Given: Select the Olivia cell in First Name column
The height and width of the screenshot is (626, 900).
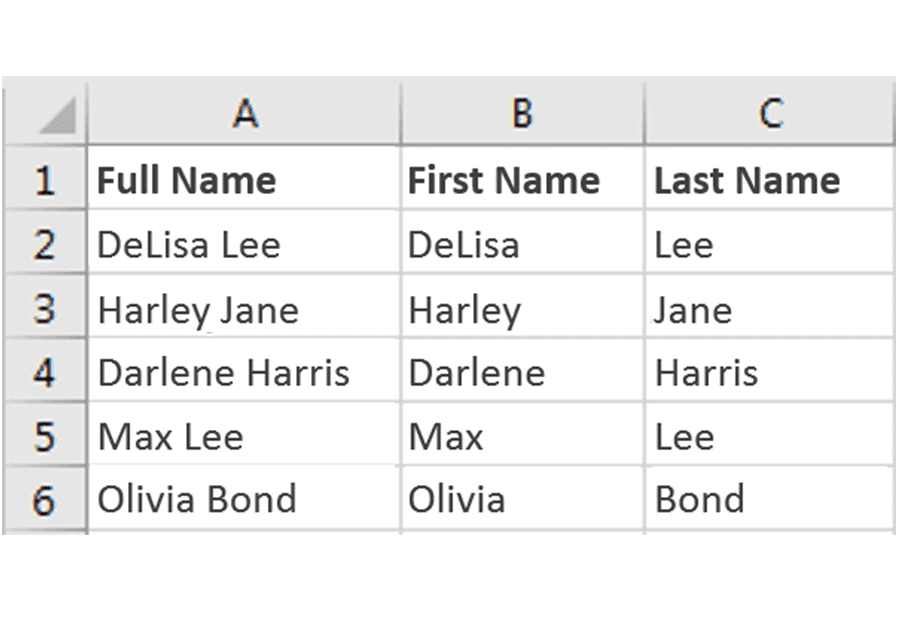Looking at the screenshot, I should (x=523, y=500).
